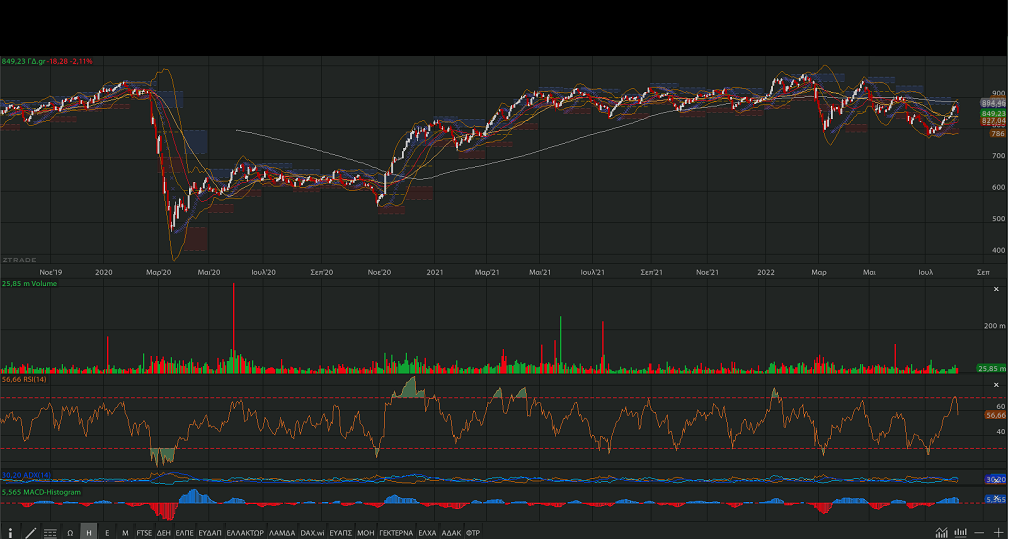Viewport: 1009px width, 539px height.
Task: Select the line drawing tool
Action: [x=31, y=532]
